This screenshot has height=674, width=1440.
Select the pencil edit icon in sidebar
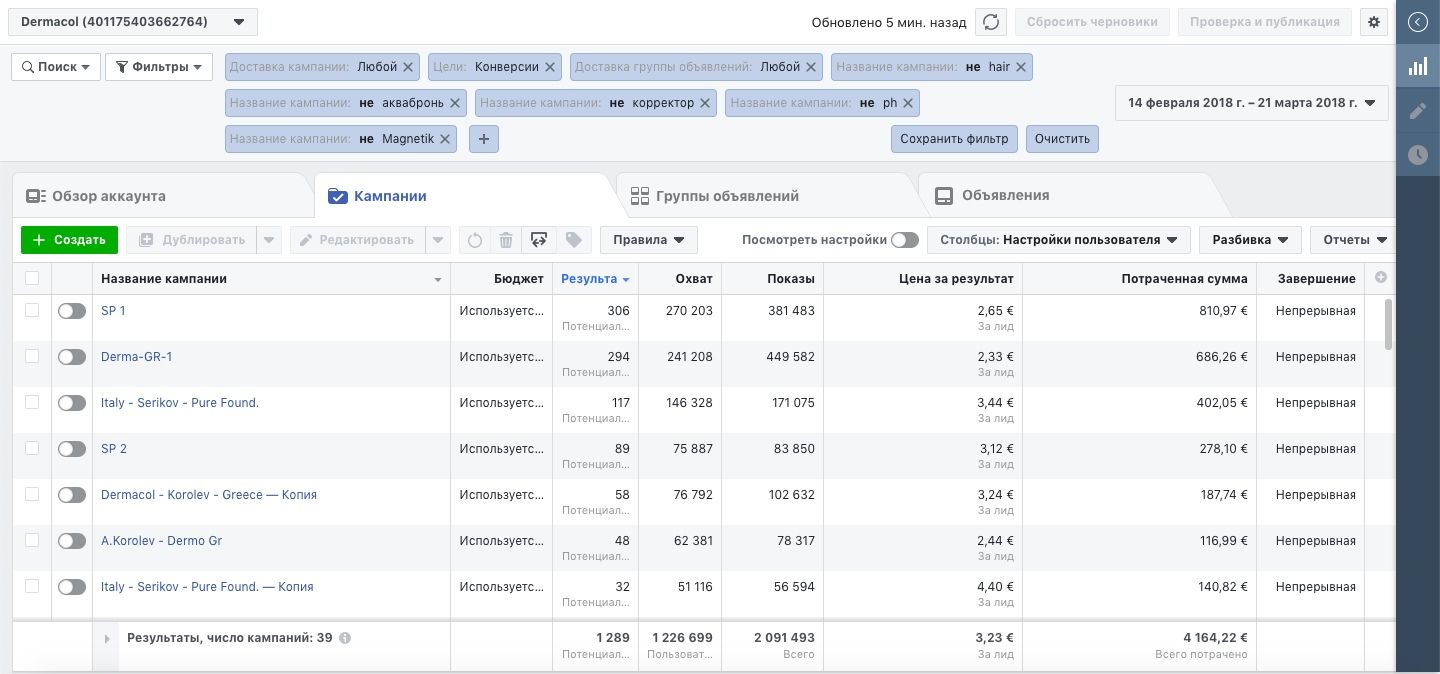(x=1418, y=110)
